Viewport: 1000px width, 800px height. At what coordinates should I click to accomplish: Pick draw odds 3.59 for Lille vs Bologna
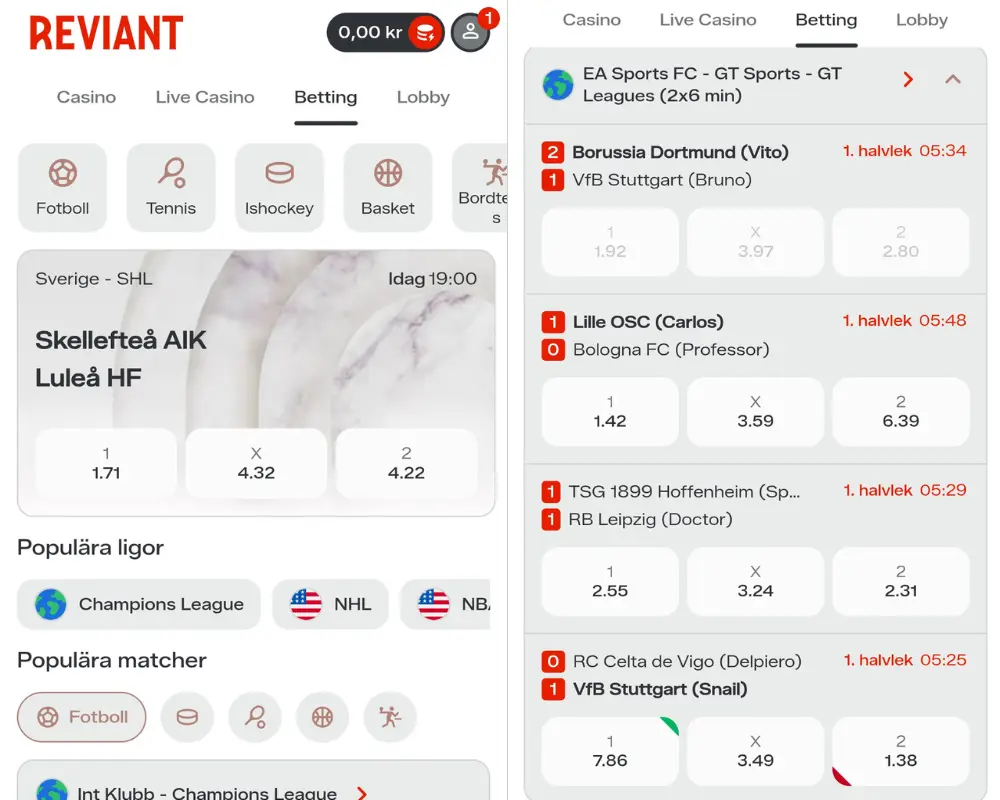755,411
